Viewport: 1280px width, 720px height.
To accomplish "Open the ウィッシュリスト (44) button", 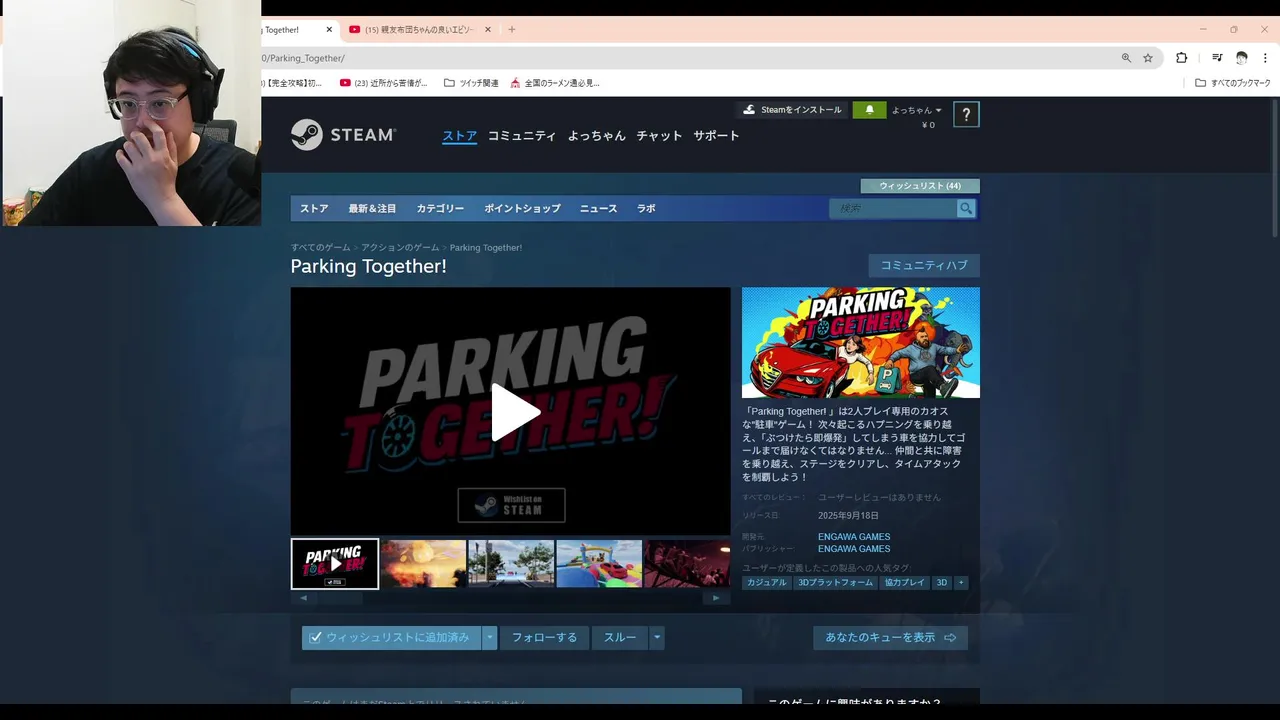I will tap(920, 186).
